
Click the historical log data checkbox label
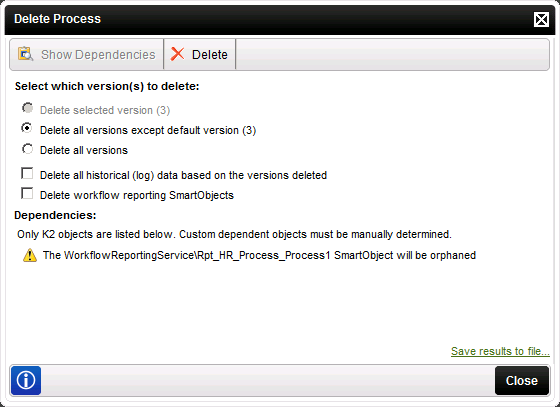[184, 175]
